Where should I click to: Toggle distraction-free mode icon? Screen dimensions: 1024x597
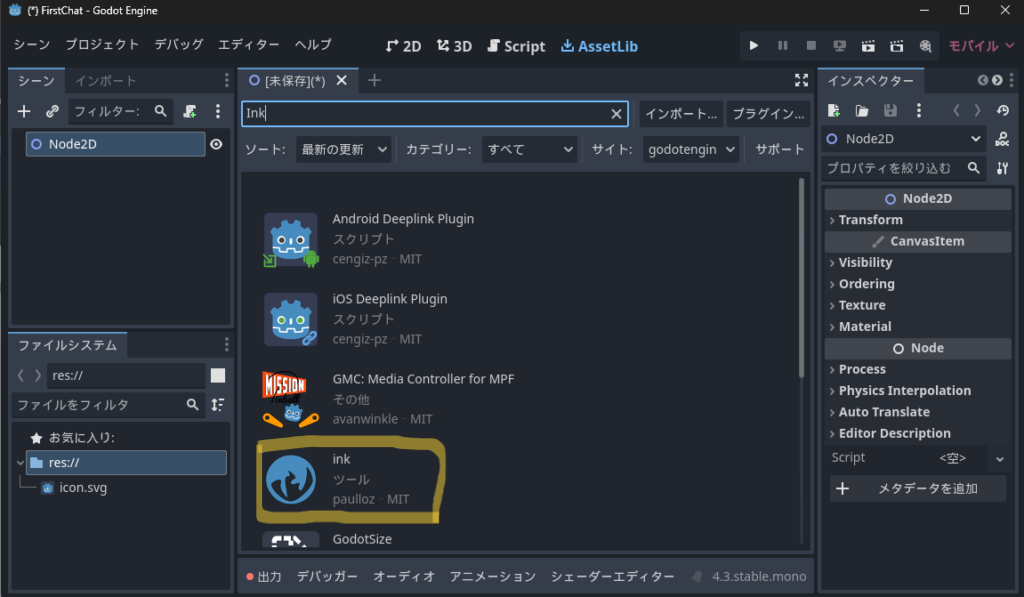point(801,80)
